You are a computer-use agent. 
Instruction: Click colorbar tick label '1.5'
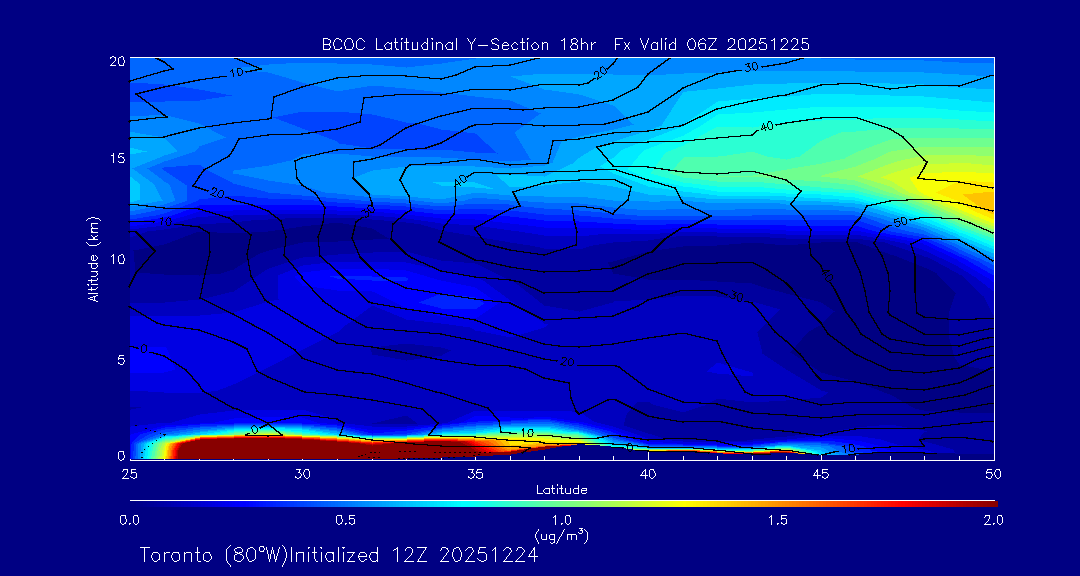(x=778, y=520)
